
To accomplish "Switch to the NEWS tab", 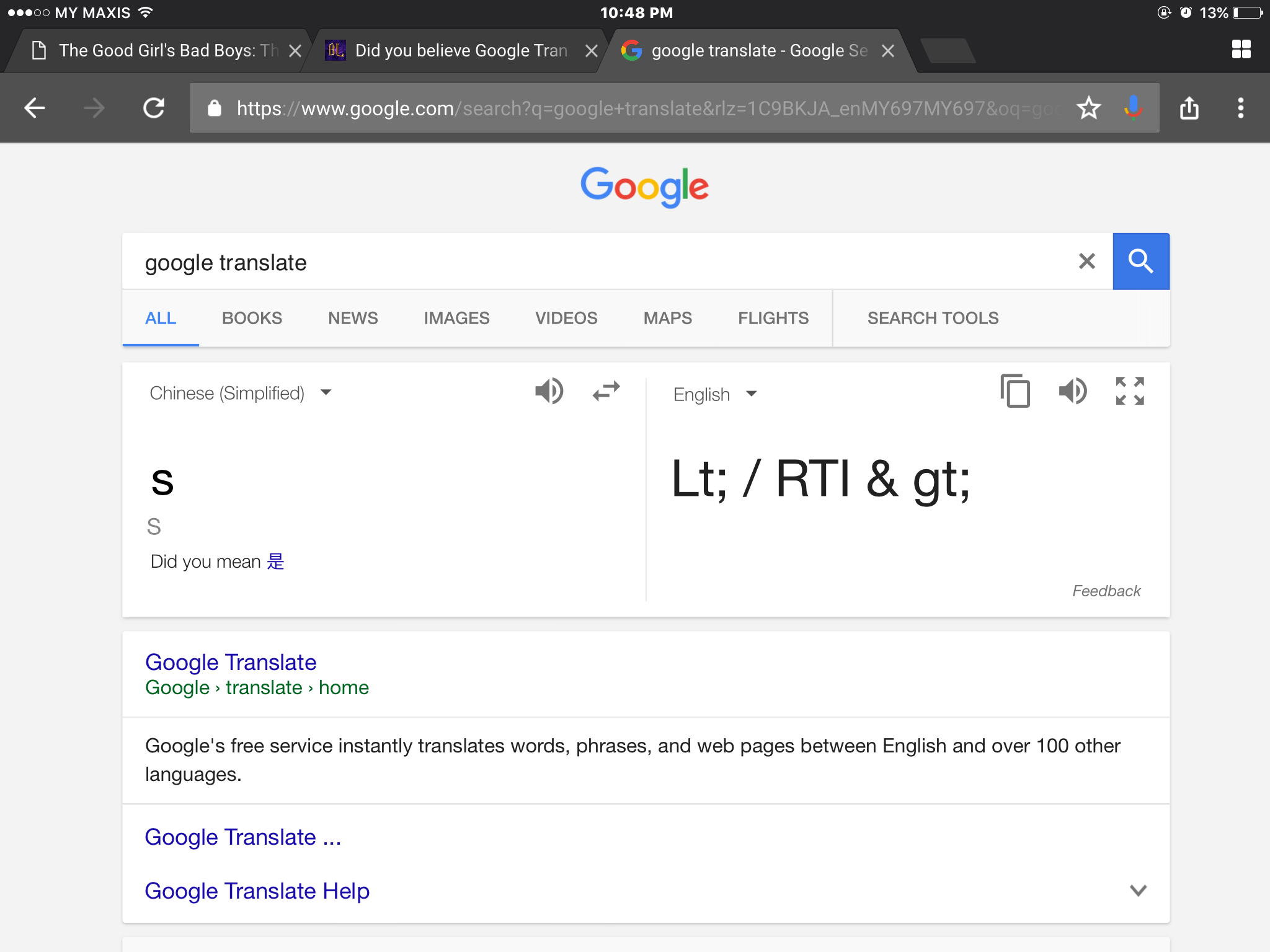I will pos(353,318).
